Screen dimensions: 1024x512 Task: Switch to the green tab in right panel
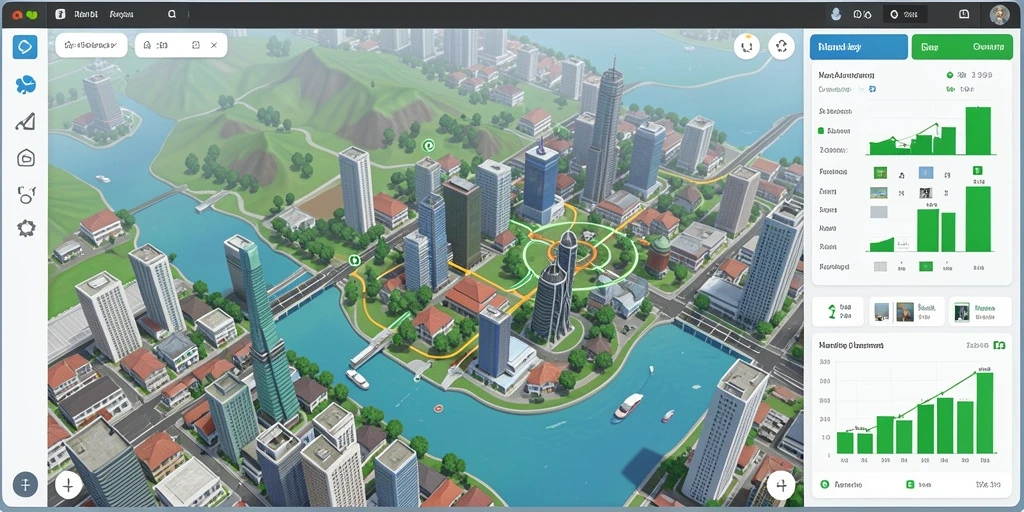click(x=961, y=47)
